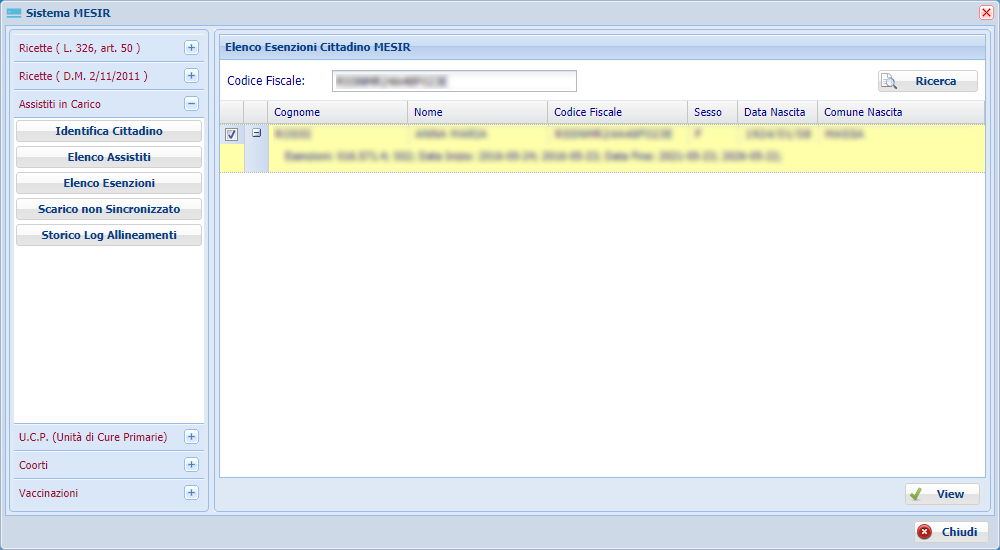
Task: Expand the Vaccinazioni section
Action: coord(191,493)
